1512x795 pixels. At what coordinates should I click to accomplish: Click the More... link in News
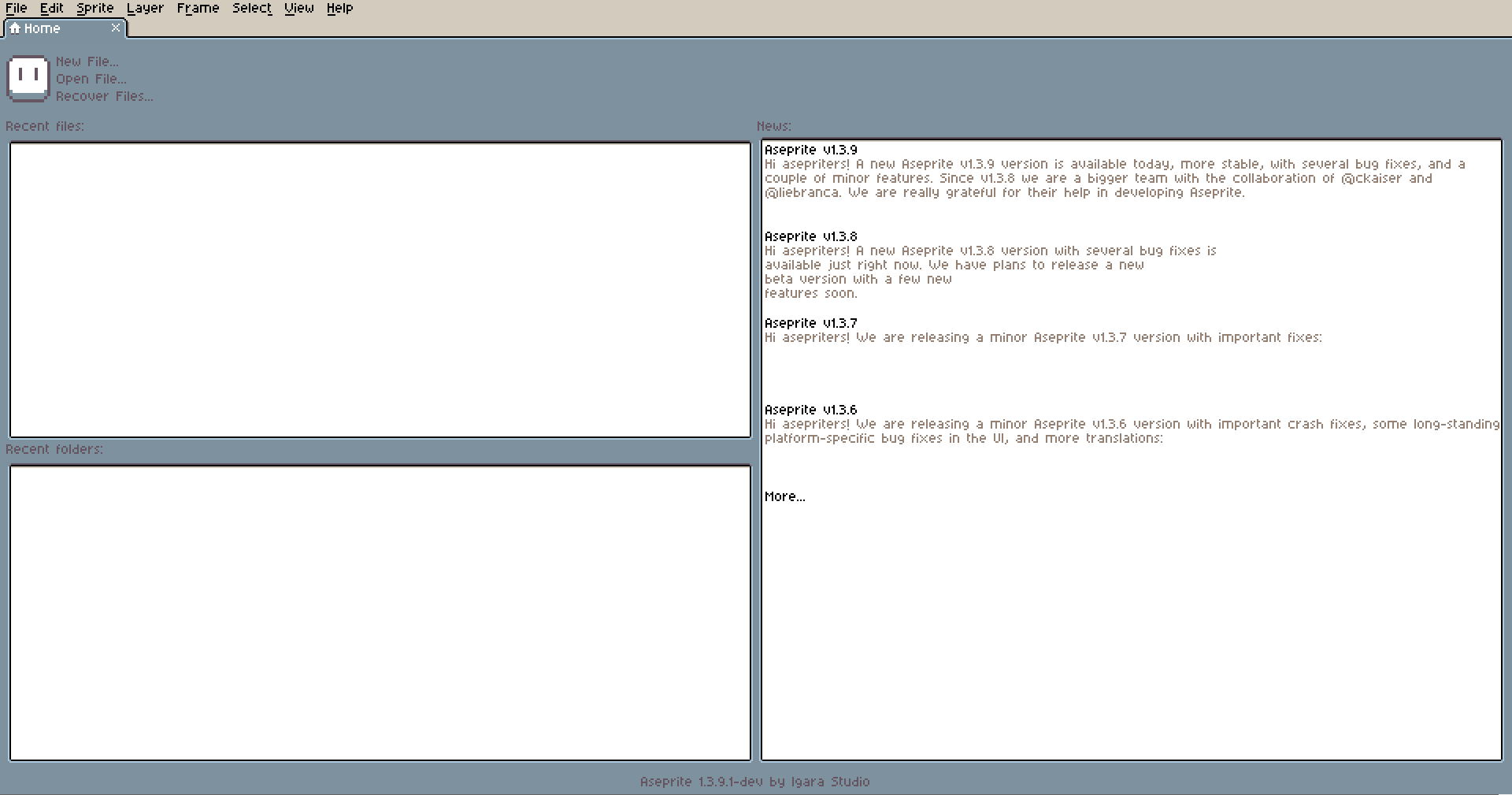coord(785,496)
